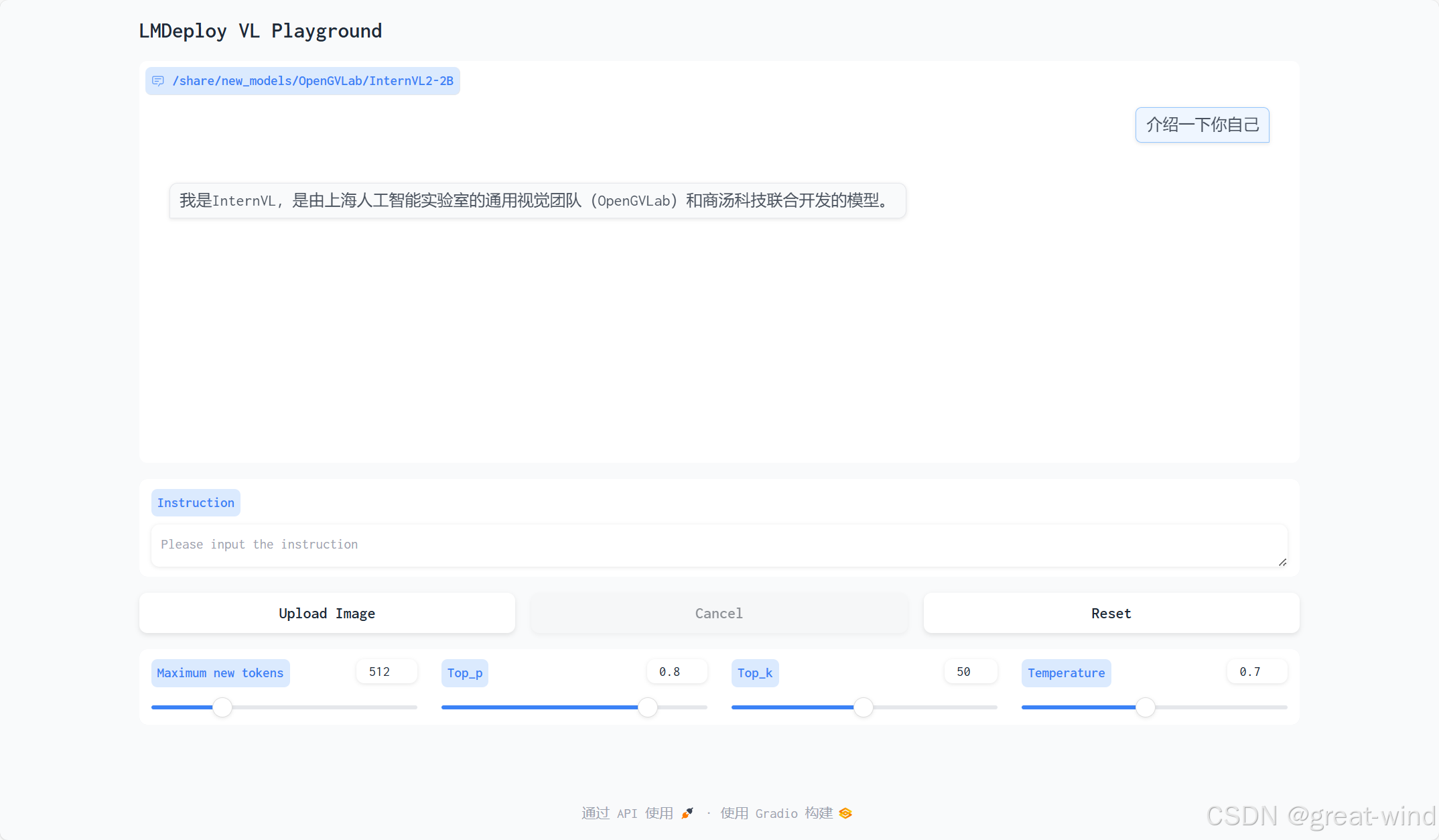Click the API rocket icon in footer
Viewport: 1439px width, 840px height.
687,813
